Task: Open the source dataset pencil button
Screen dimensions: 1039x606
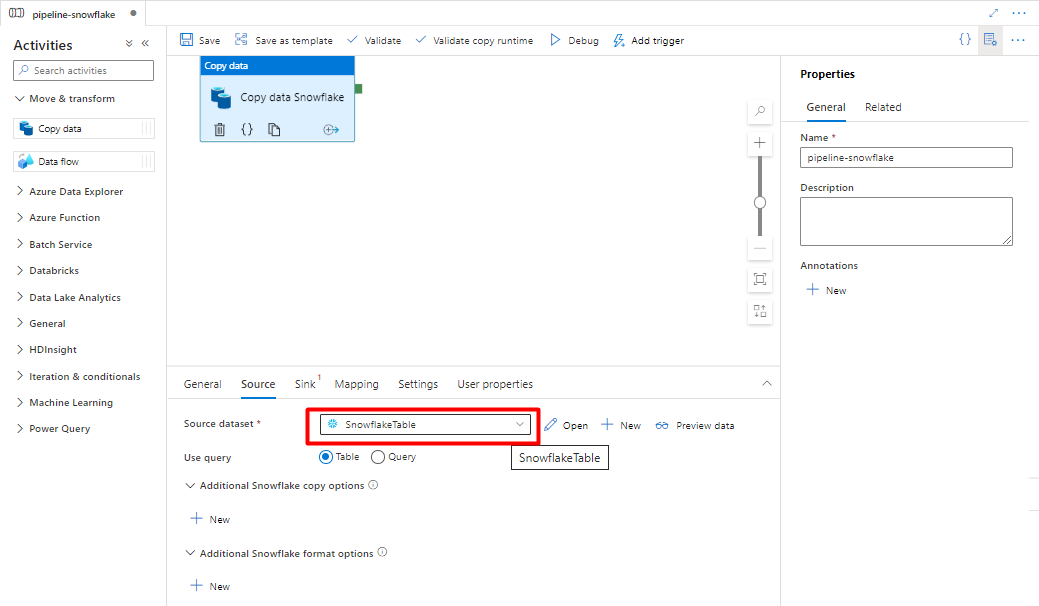Action: 566,425
